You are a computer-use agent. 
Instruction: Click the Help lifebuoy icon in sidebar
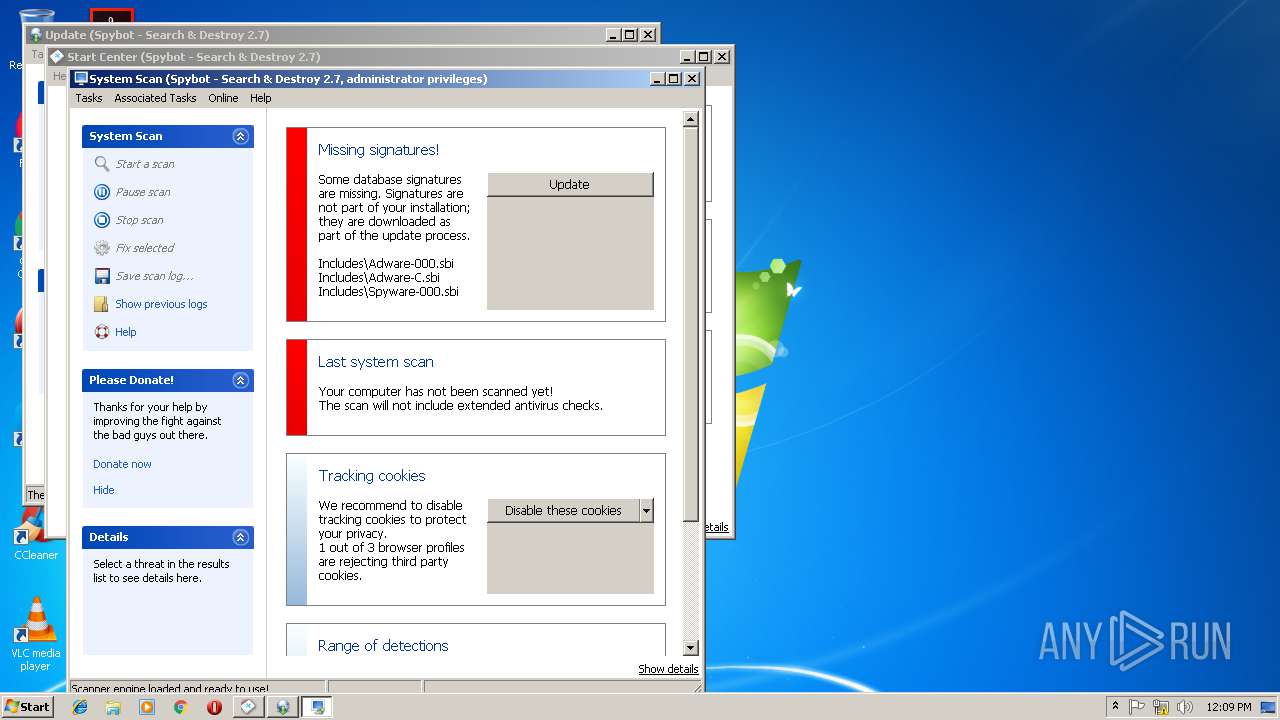point(101,332)
